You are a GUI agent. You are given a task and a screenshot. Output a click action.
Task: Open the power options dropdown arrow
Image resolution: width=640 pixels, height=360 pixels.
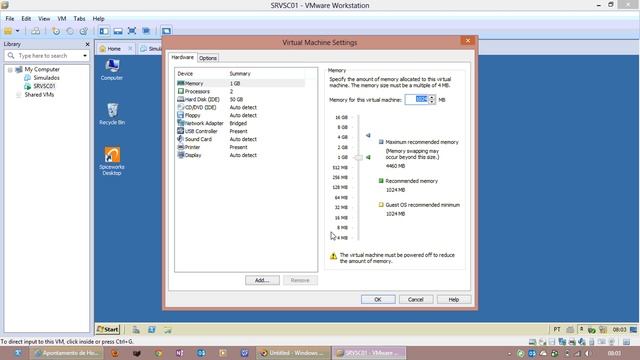click(18, 31)
